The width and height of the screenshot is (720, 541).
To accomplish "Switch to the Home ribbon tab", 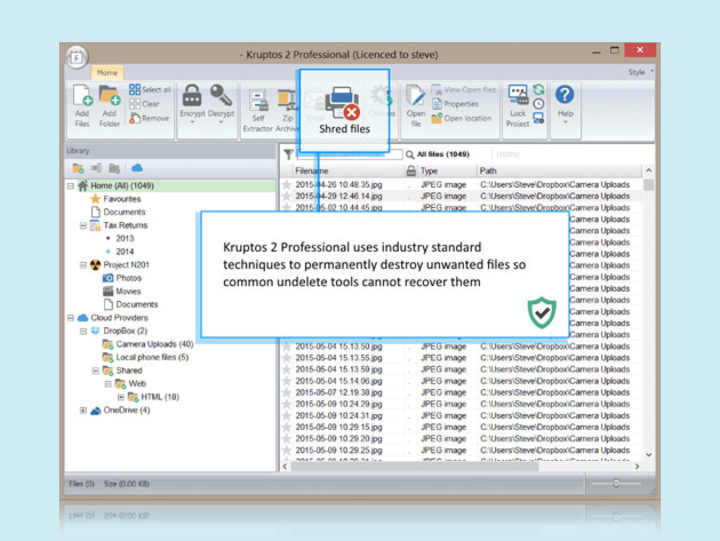I will click(x=107, y=72).
